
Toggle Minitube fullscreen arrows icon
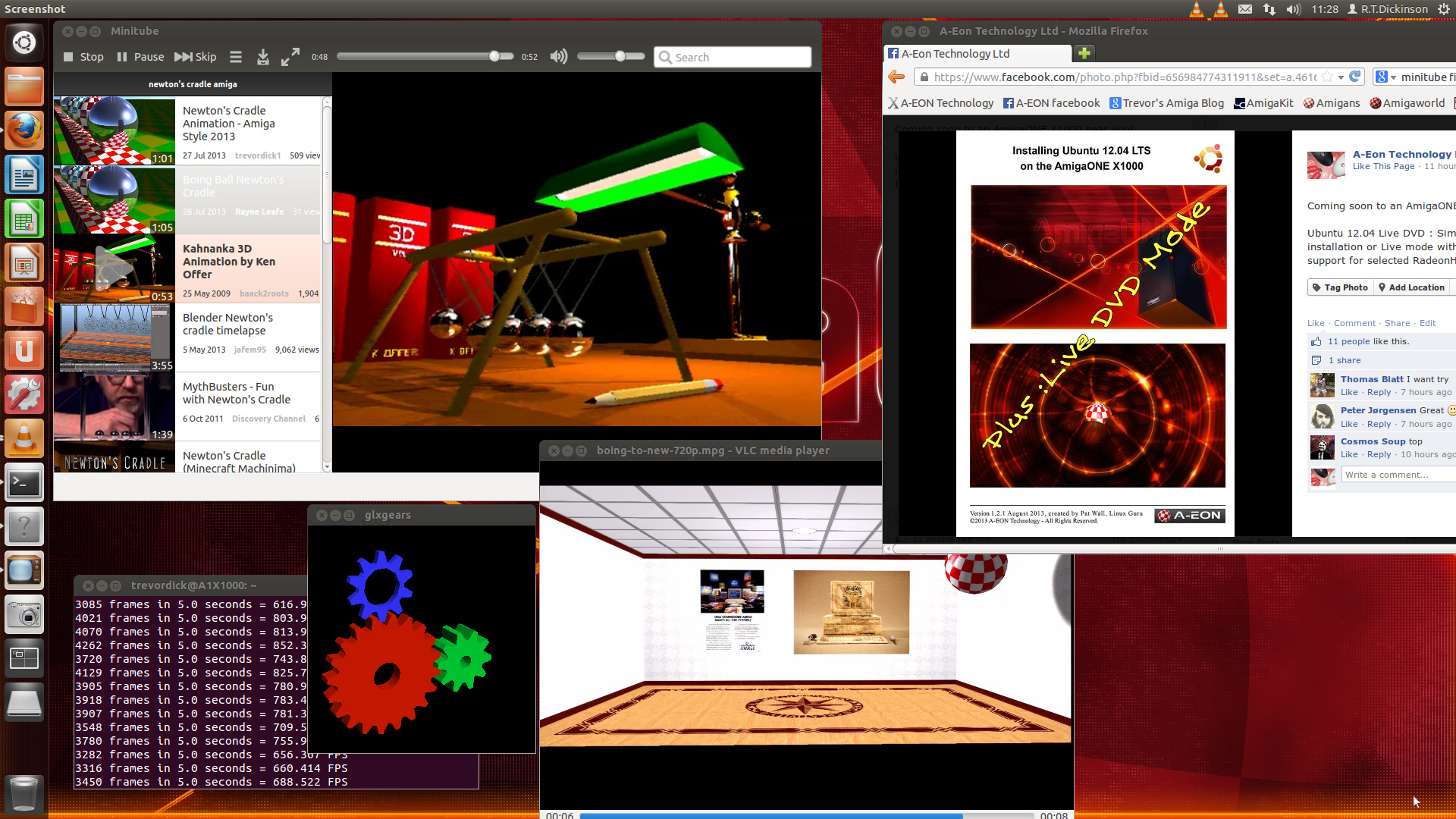point(290,57)
